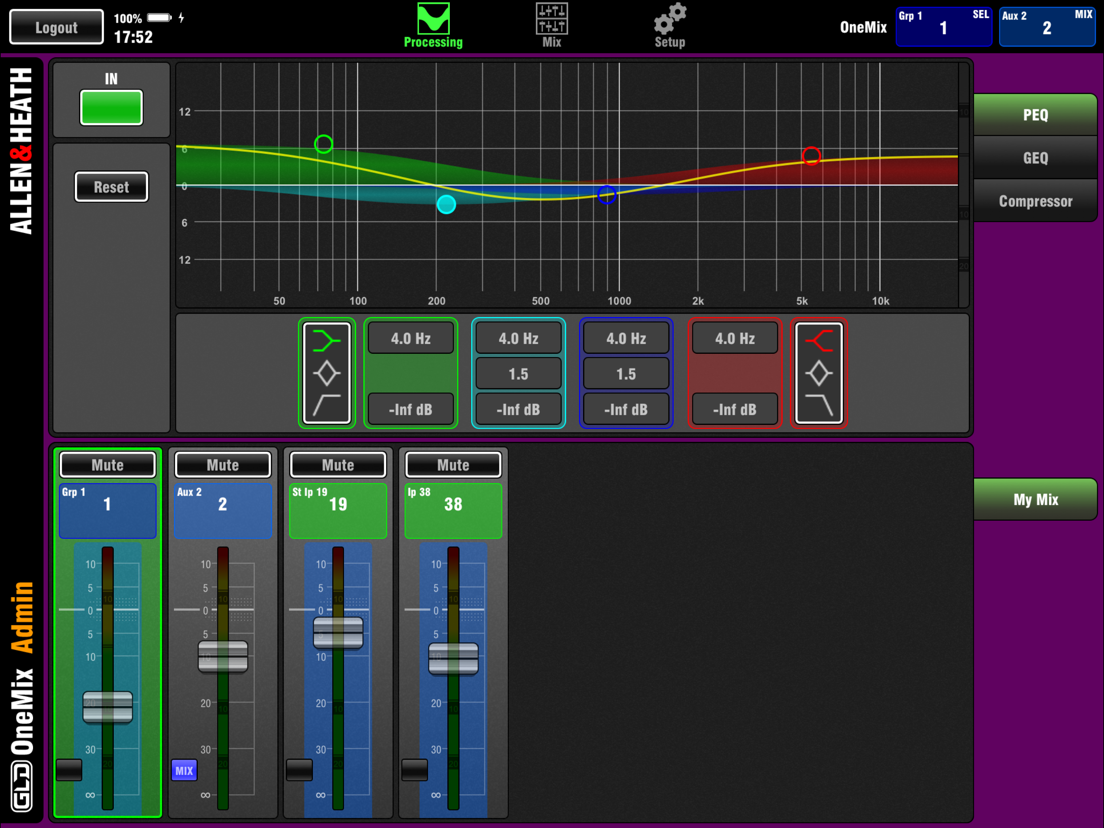Open the Processing page icon
The width and height of the screenshot is (1104, 828).
pos(433,19)
